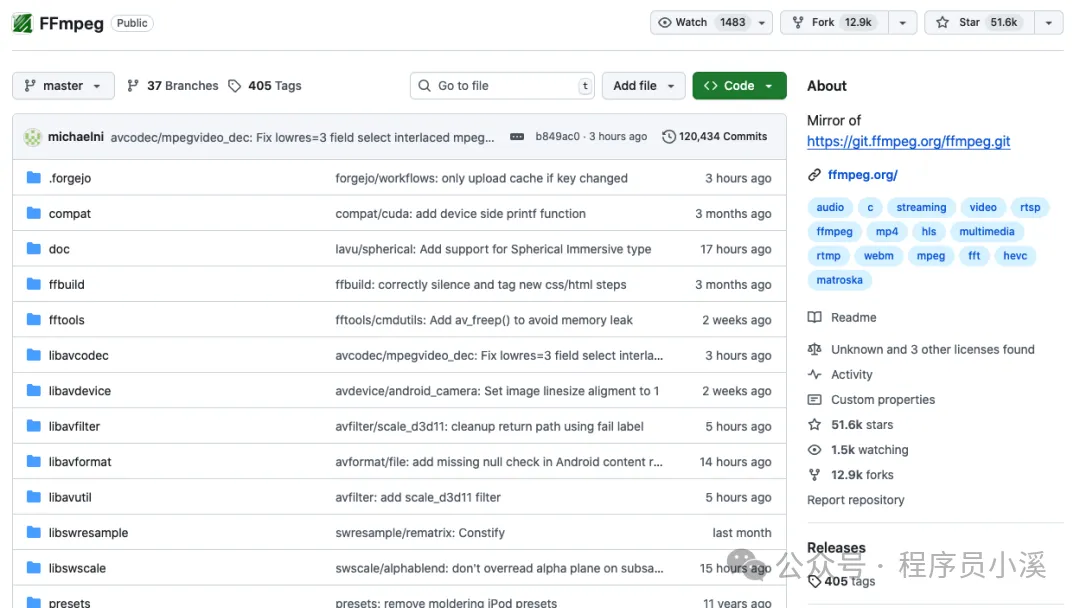Open the libavdevice folder icon
Viewport: 1080px width, 608px height.
click(x=34, y=390)
